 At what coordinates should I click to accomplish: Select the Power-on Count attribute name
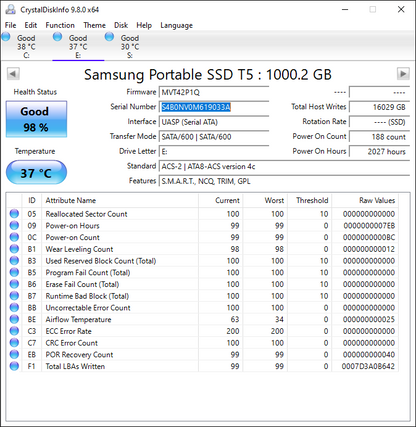pyautogui.click(x=72, y=237)
